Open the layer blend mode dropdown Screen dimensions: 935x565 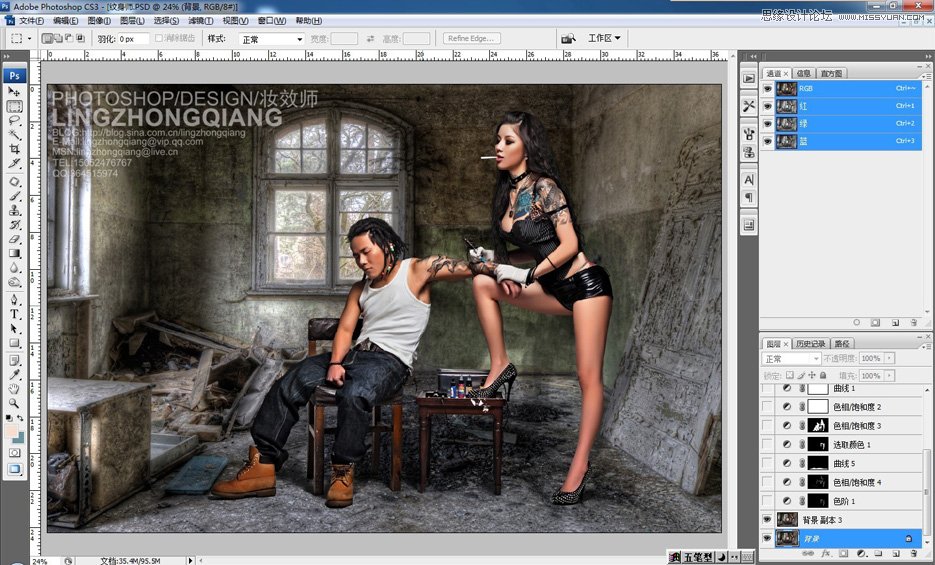tap(790, 359)
